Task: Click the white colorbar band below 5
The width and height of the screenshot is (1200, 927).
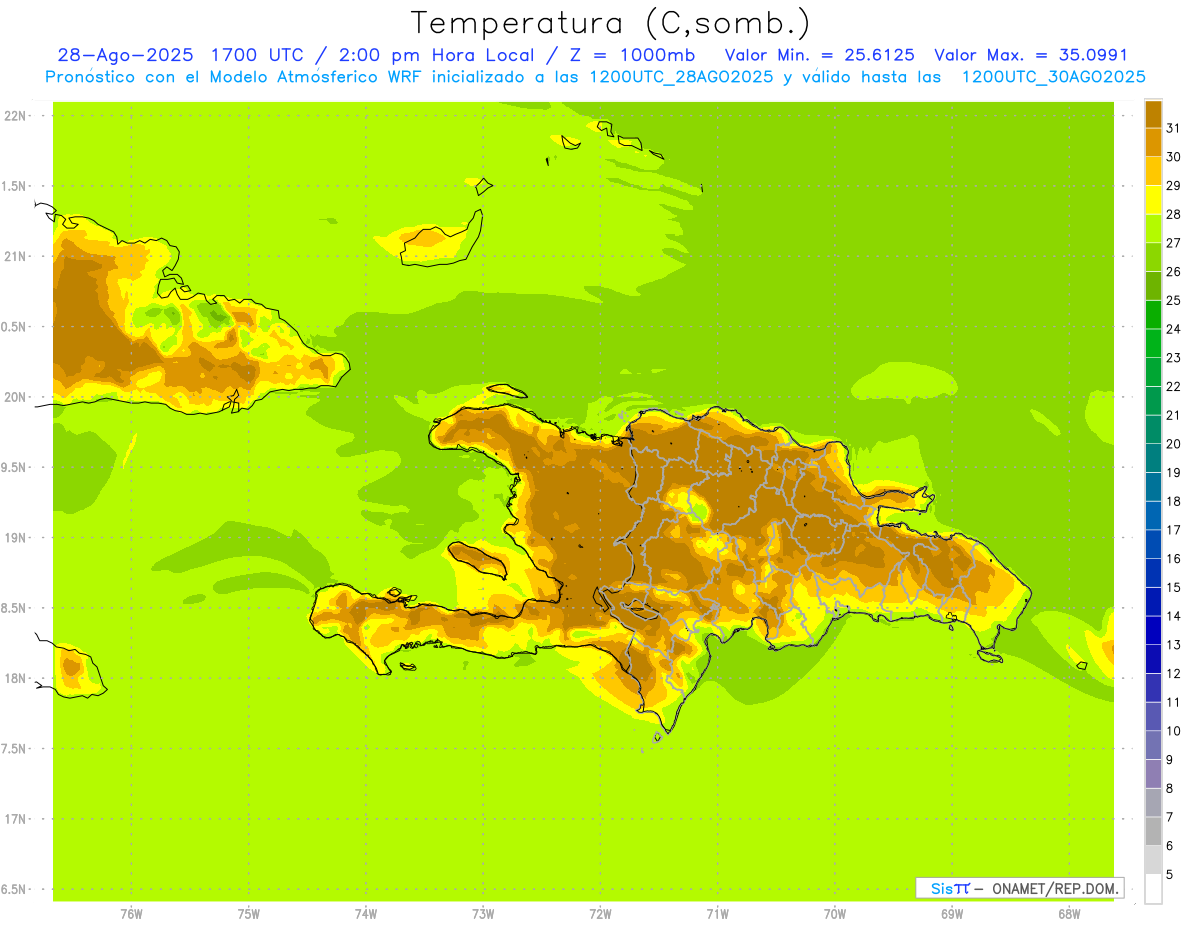Action: click(x=1153, y=889)
